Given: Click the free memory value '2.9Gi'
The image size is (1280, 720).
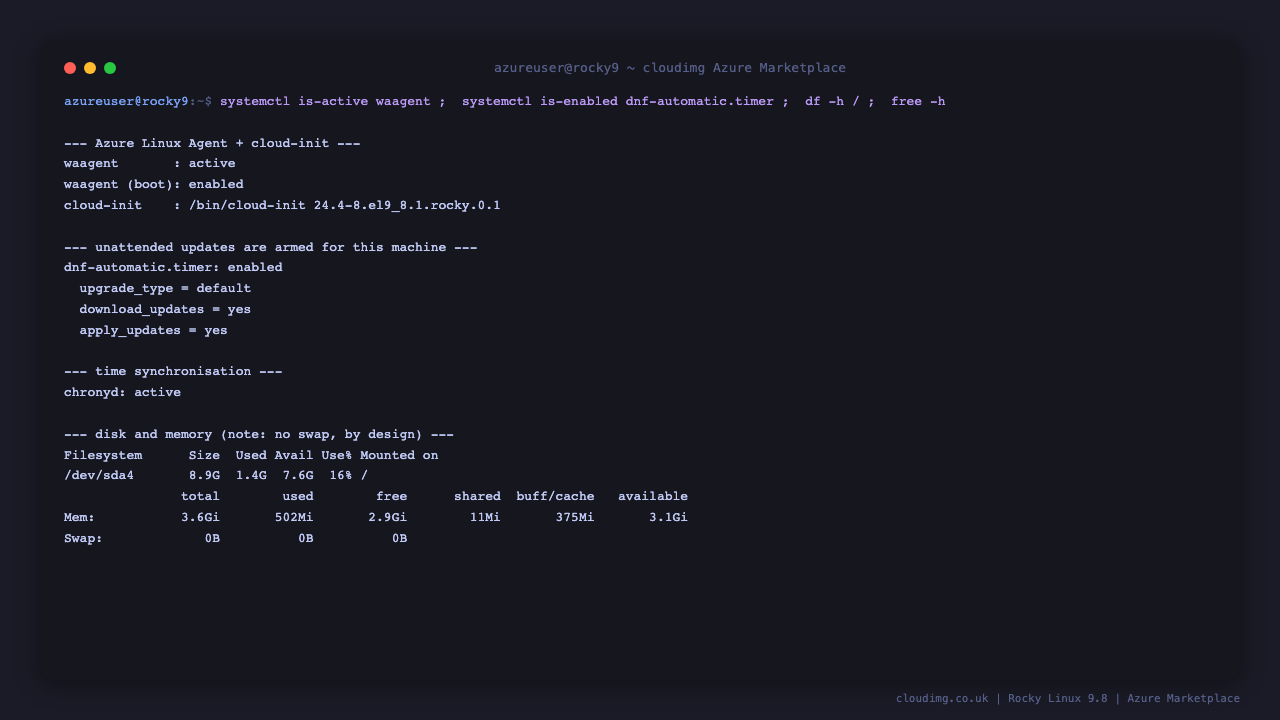Looking at the screenshot, I should pyautogui.click(x=388, y=517).
